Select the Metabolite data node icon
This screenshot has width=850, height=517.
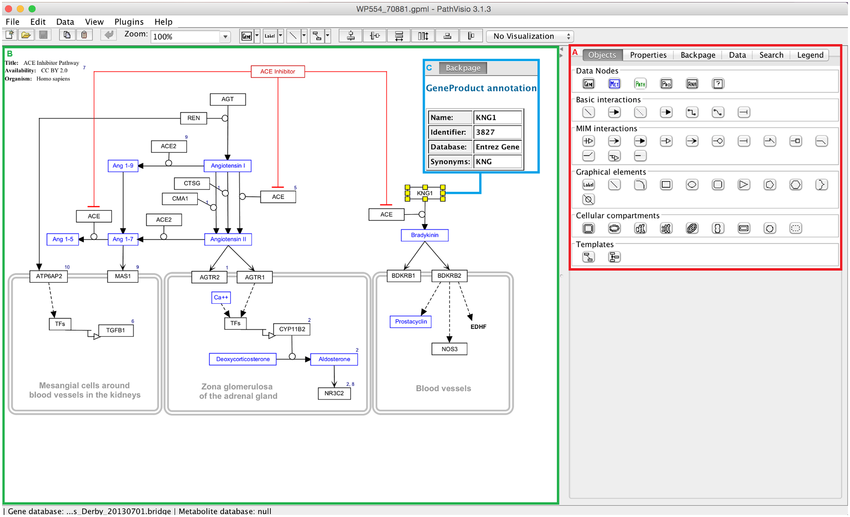615,84
